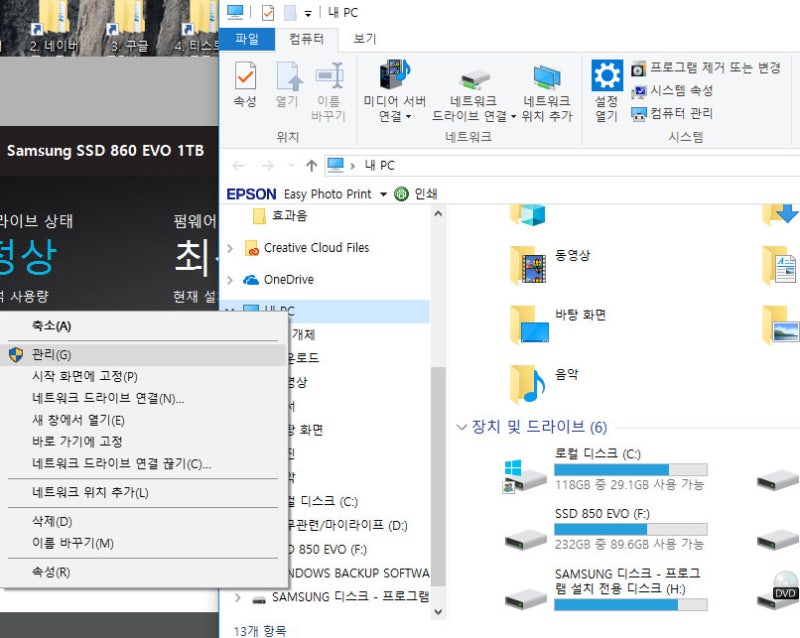Viewport: 800px width, 638px height.
Task: Choose 관리(G) in the context menu
Action: 143,355
